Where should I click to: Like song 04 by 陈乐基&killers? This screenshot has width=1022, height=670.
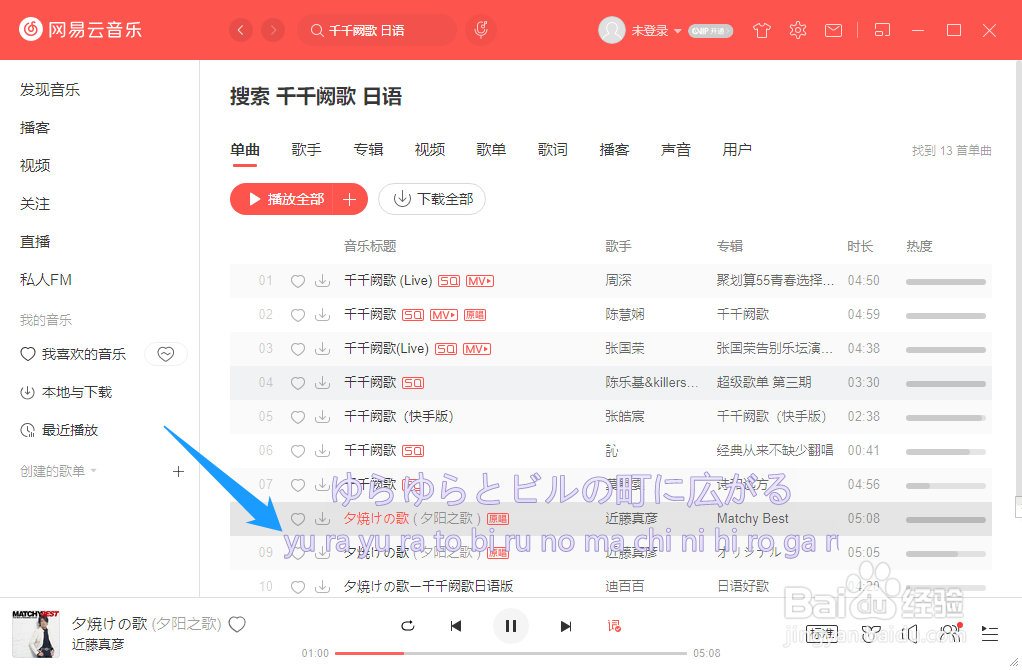click(298, 383)
